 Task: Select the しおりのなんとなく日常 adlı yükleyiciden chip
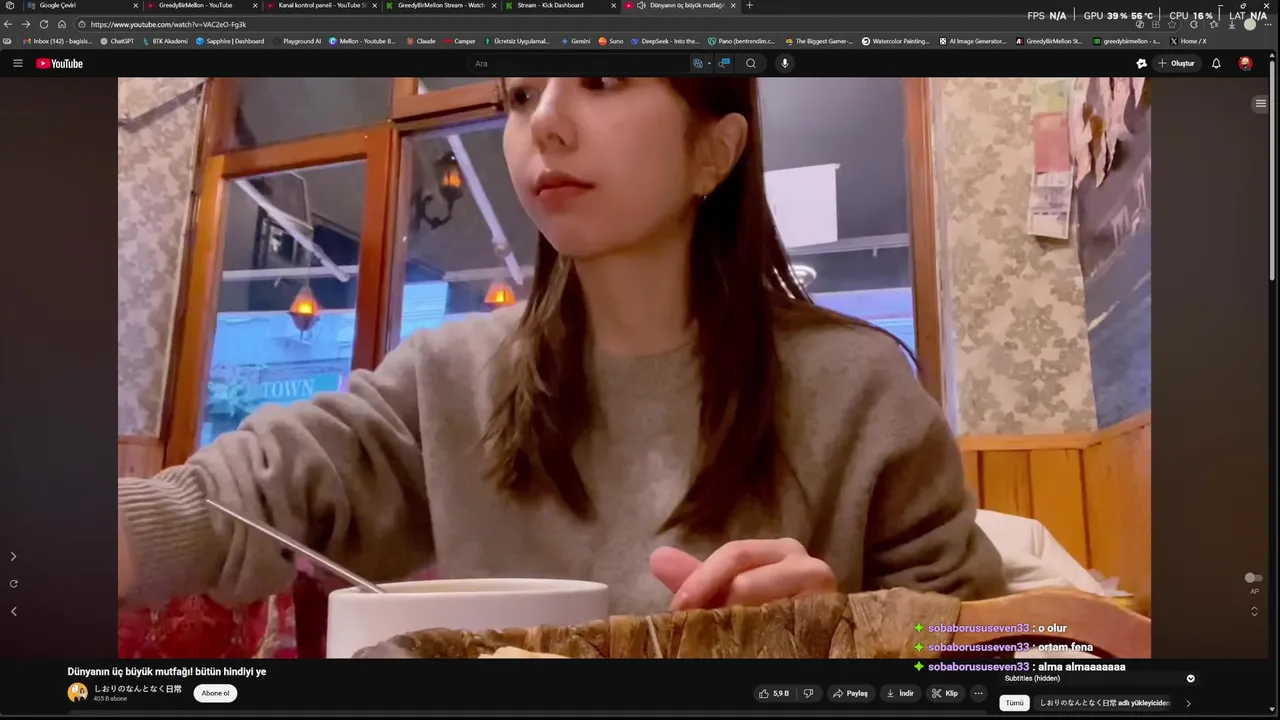(1104, 703)
